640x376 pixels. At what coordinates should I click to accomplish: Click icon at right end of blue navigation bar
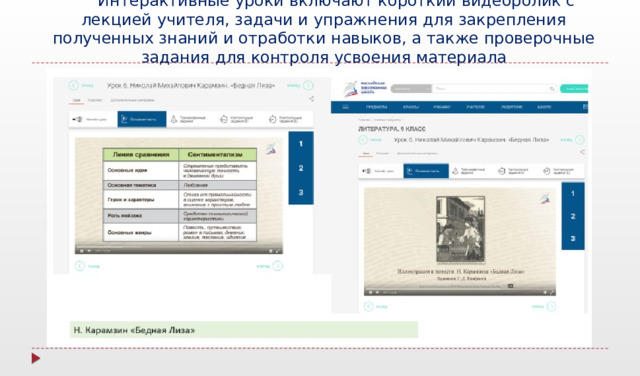pyautogui.click(x=585, y=107)
